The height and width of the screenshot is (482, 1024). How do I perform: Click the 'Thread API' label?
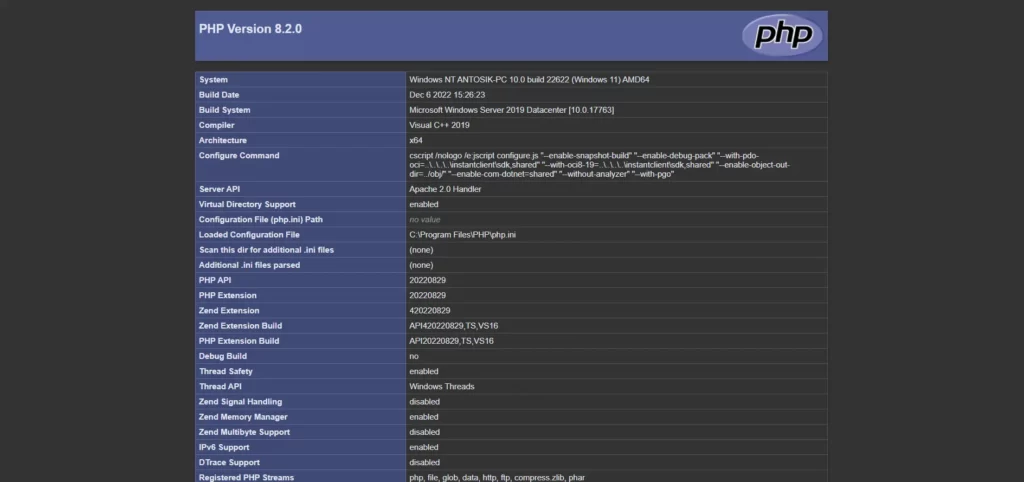[x=220, y=386]
